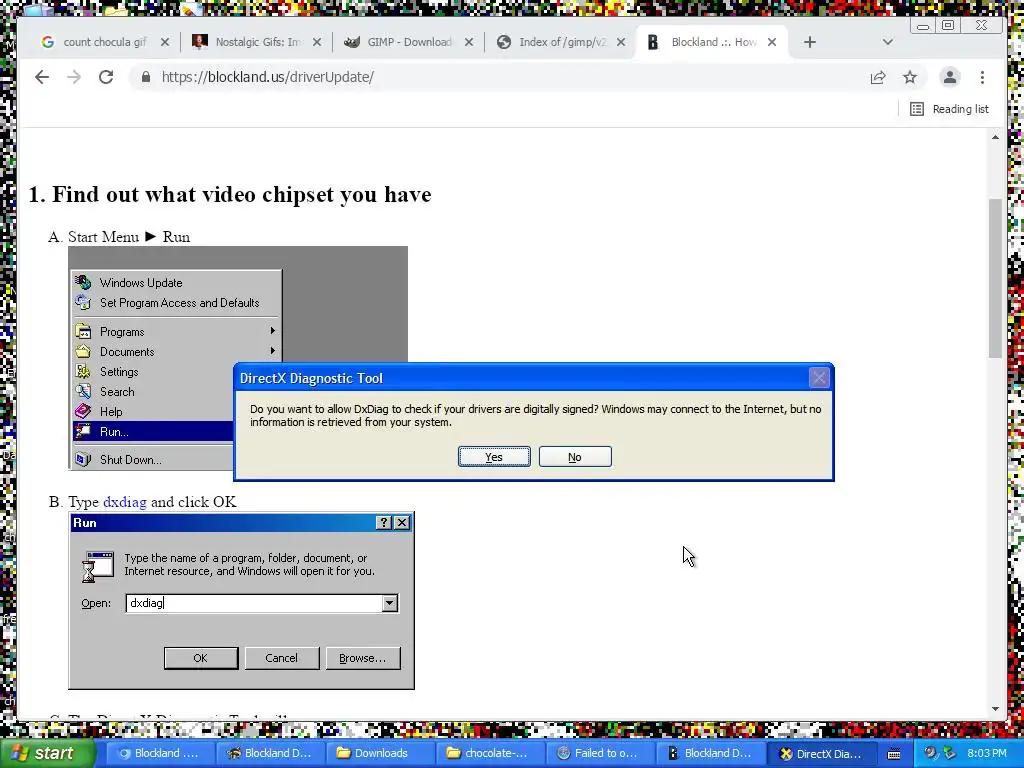This screenshot has height=768, width=1024.
Task: Switch to the Nostalgic Gifs tab
Action: coord(248,42)
